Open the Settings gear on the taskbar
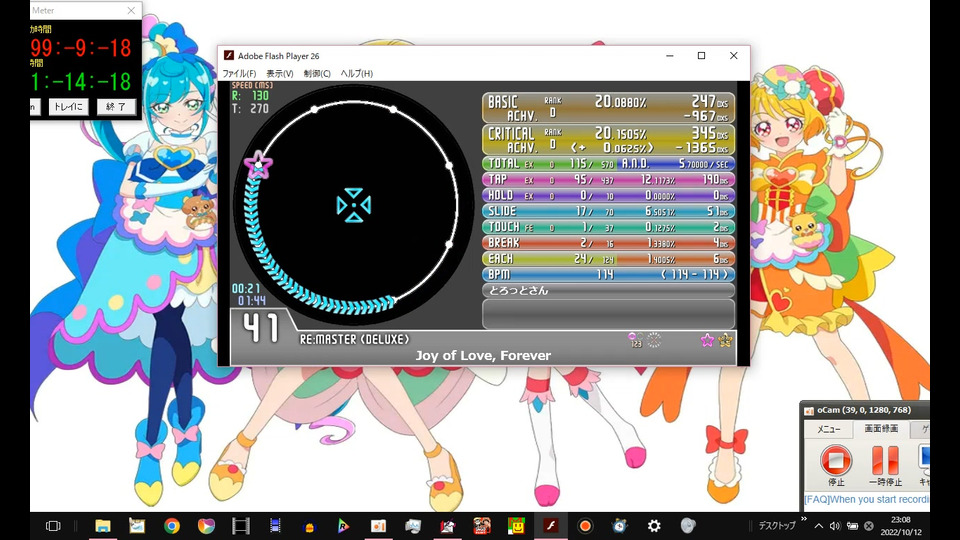 coord(654,526)
